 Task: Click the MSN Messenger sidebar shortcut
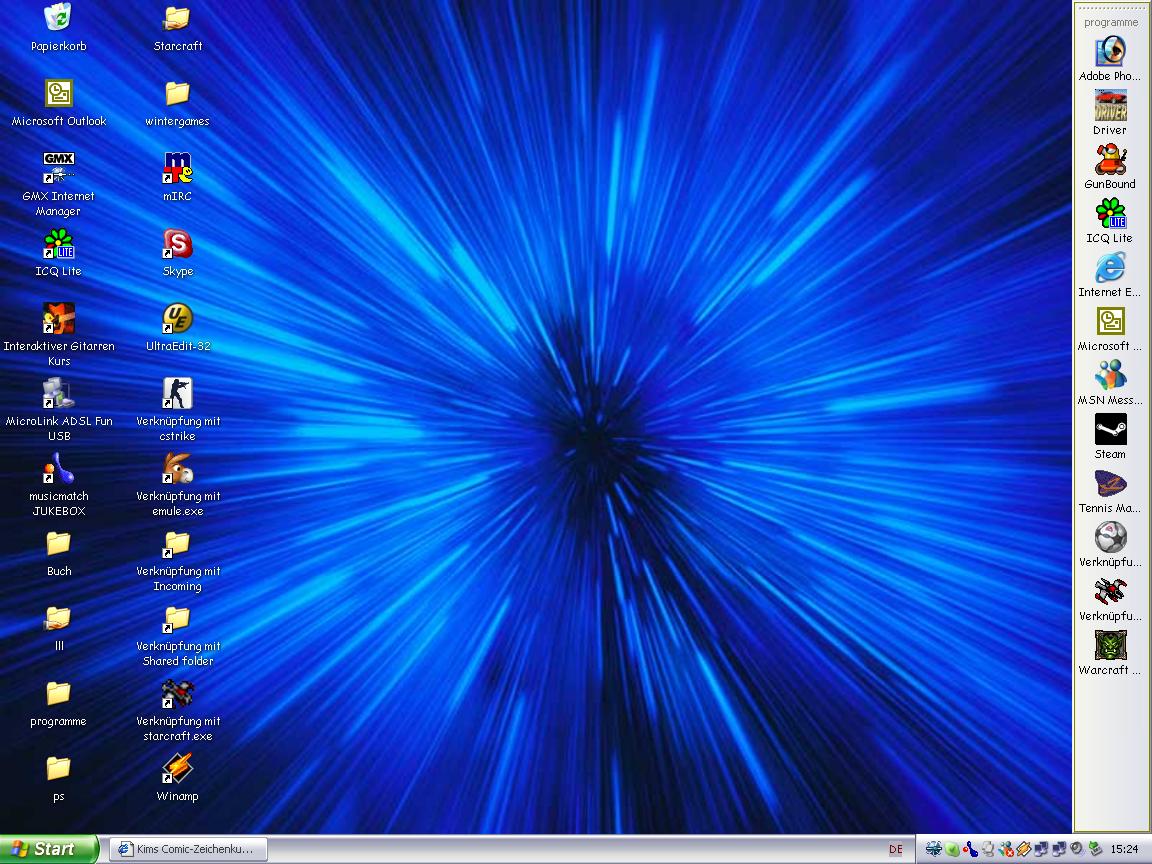1110,376
